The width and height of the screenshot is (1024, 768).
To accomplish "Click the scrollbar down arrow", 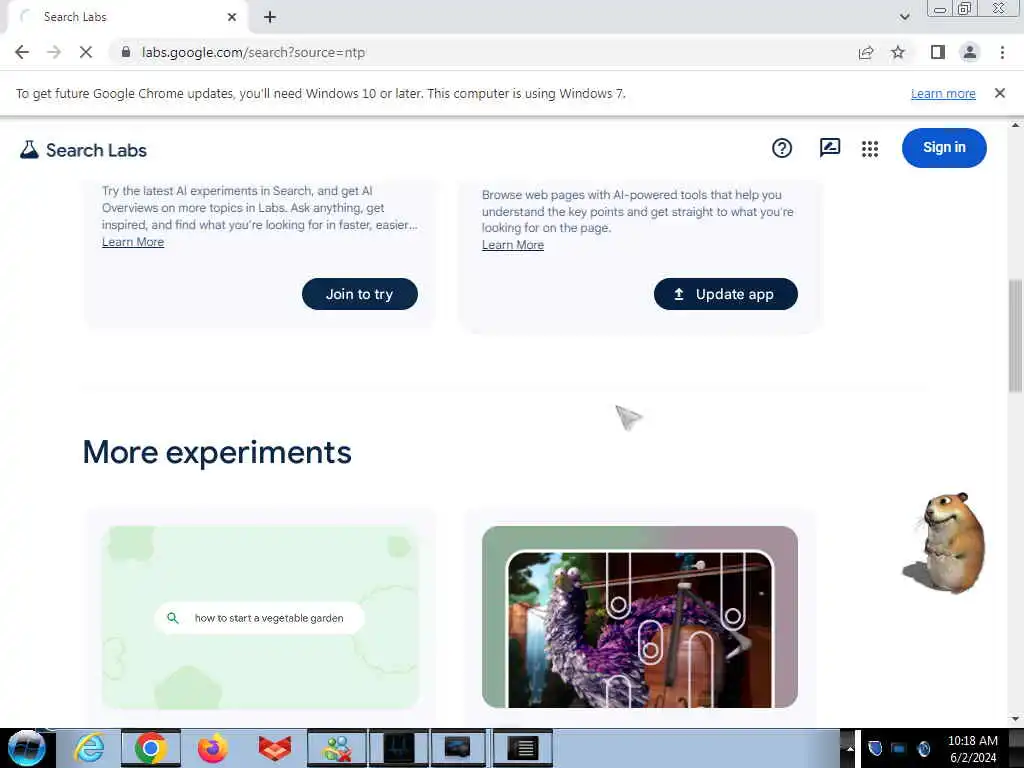I will click(x=1015, y=720).
